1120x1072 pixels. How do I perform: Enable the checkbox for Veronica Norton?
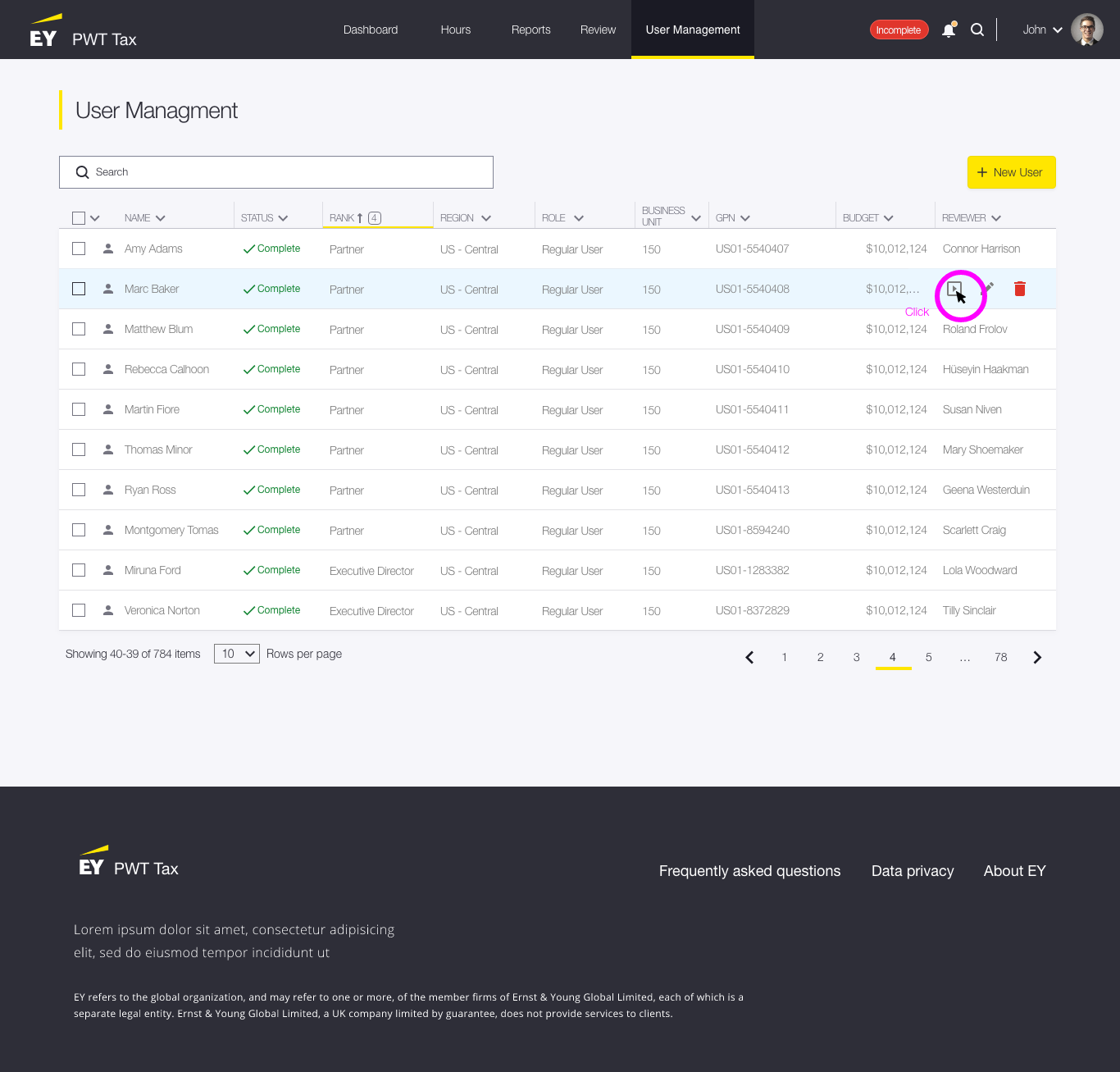click(79, 610)
